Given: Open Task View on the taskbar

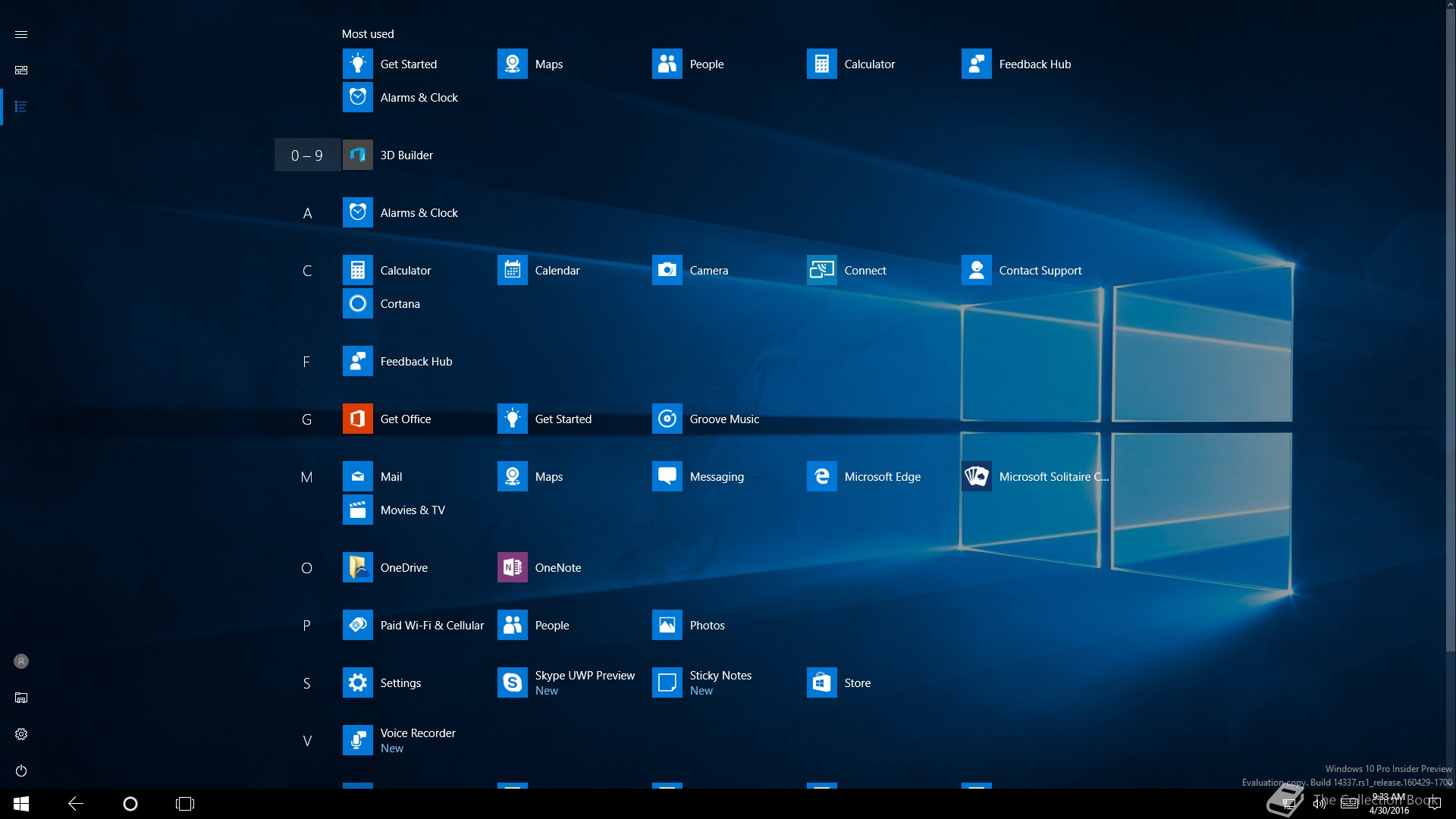Looking at the screenshot, I should [185, 804].
